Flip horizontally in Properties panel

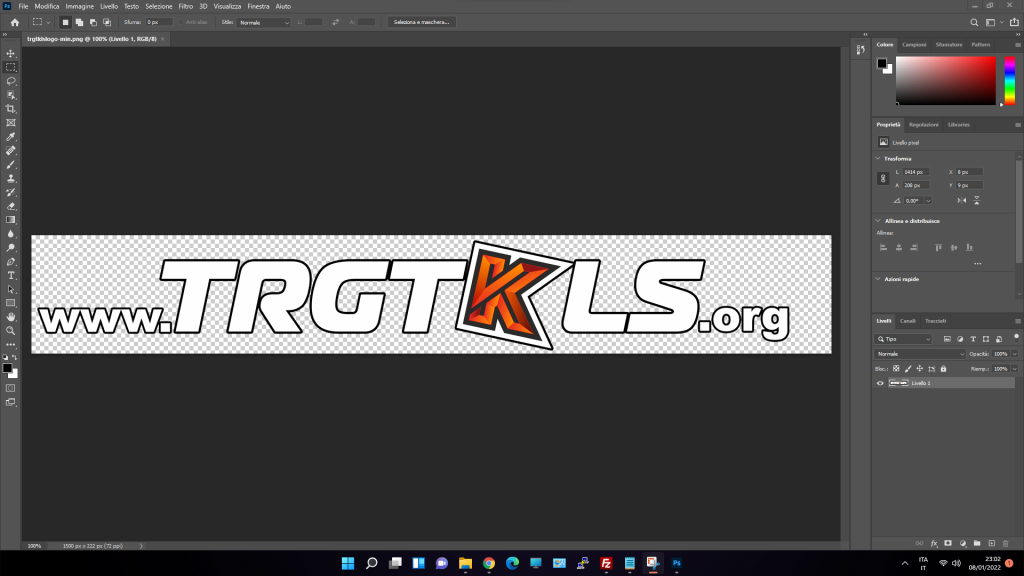pos(960,200)
